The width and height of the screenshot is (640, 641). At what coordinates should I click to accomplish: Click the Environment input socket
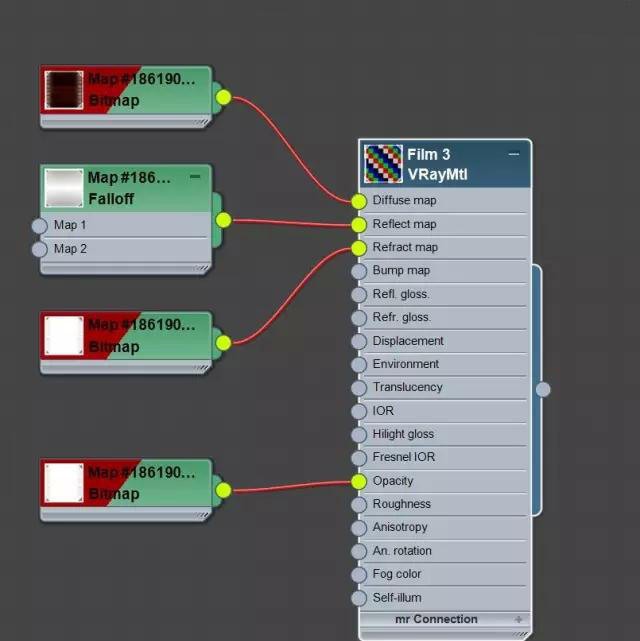(359, 365)
